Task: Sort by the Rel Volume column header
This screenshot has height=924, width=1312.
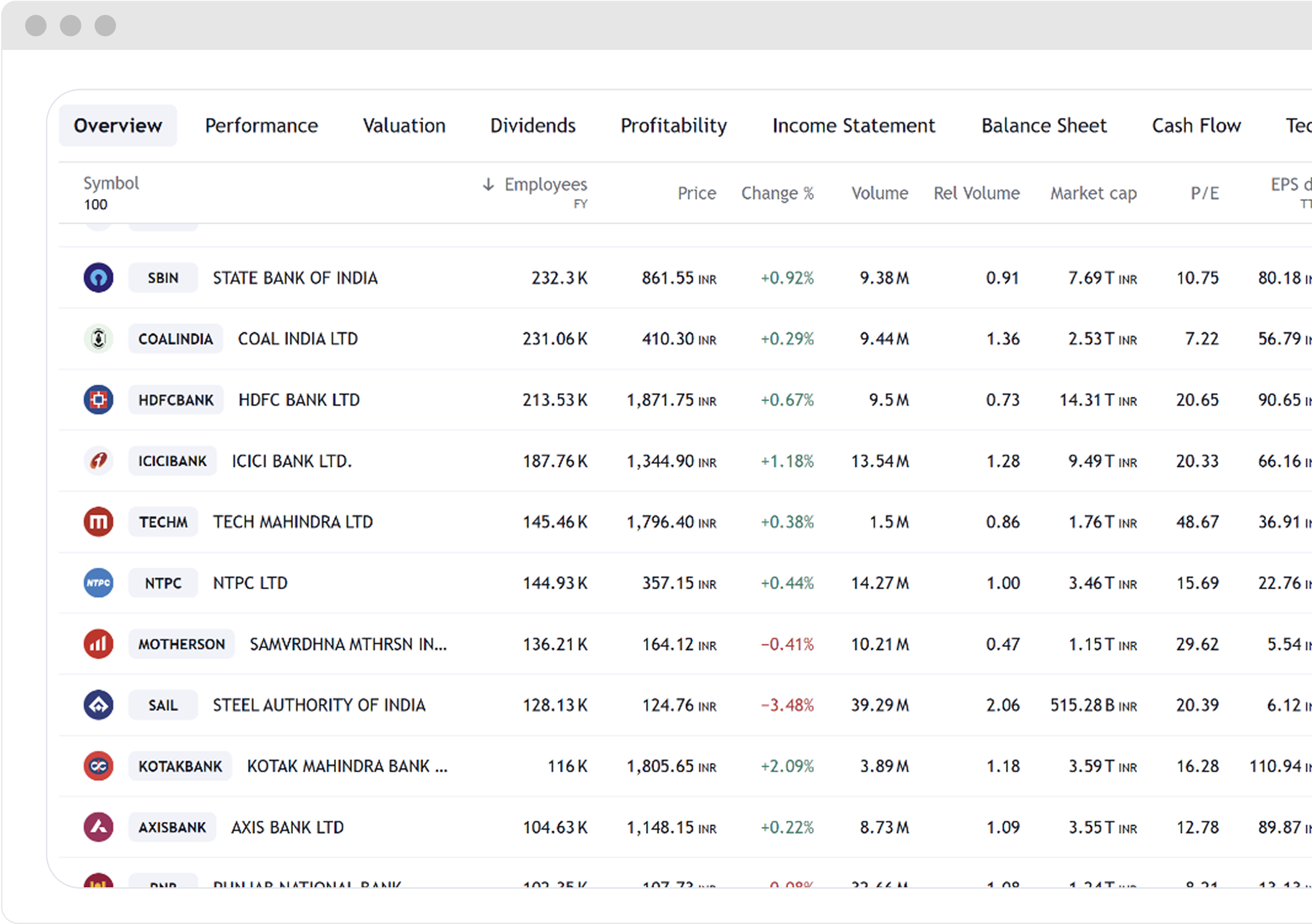Action: (976, 193)
